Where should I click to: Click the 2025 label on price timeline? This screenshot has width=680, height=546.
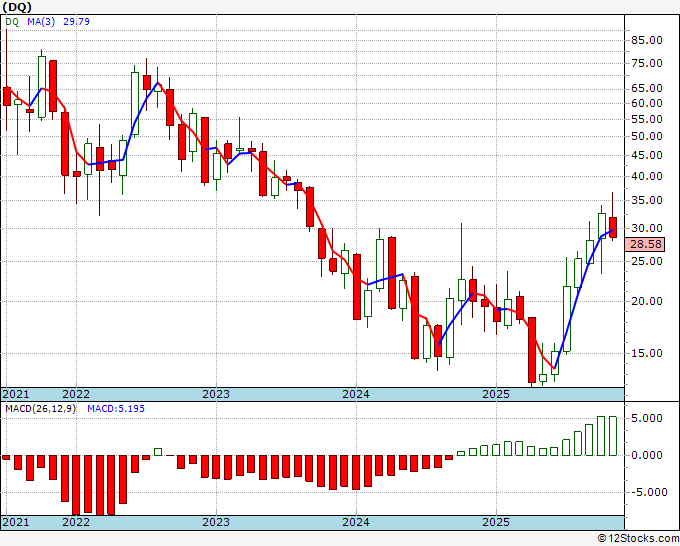pos(496,394)
